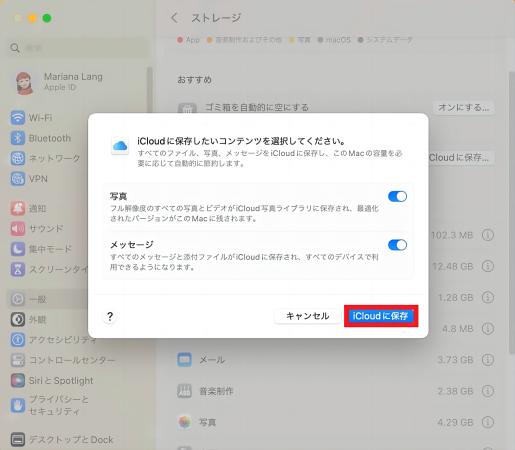Screen dimensions: 515x450
Task: Open サウンド speaker icon in sidebar
Action: coord(18,229)
